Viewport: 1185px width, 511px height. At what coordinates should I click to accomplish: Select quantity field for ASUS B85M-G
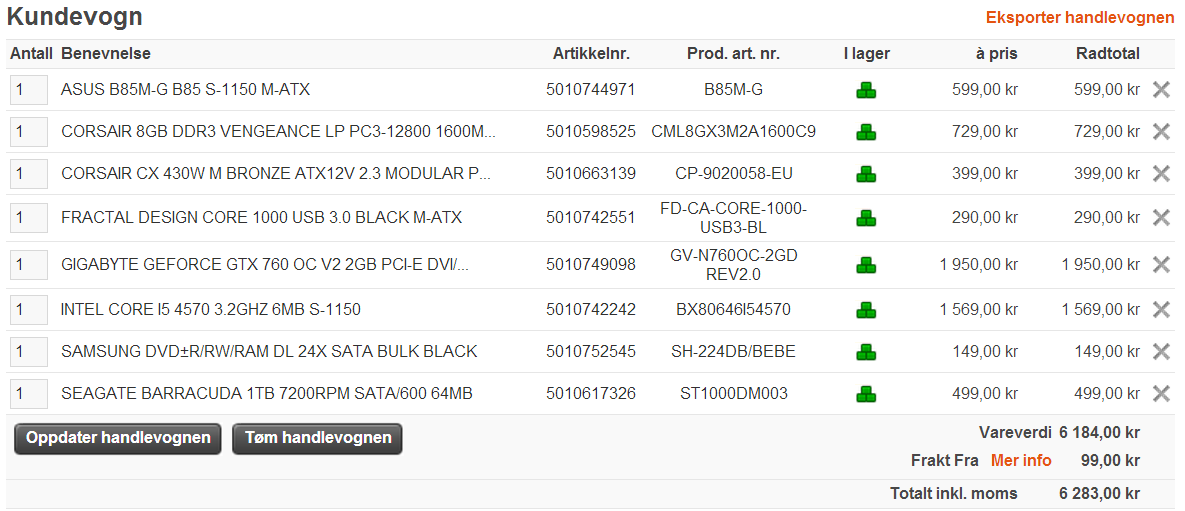(x=29, y=90)
